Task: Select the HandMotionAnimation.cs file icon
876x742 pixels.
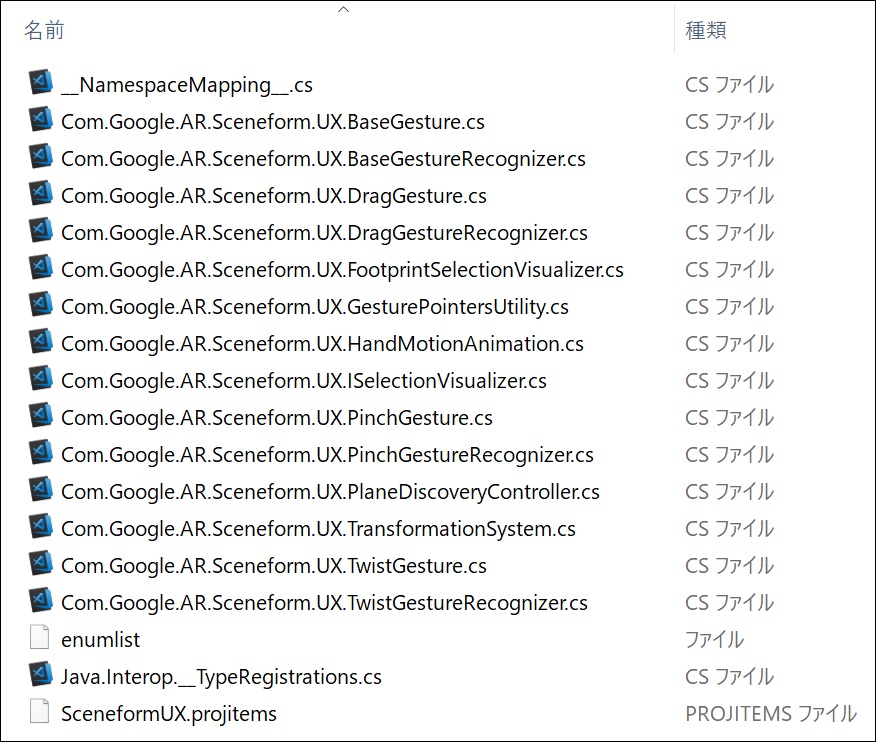Action: [41, 341]
